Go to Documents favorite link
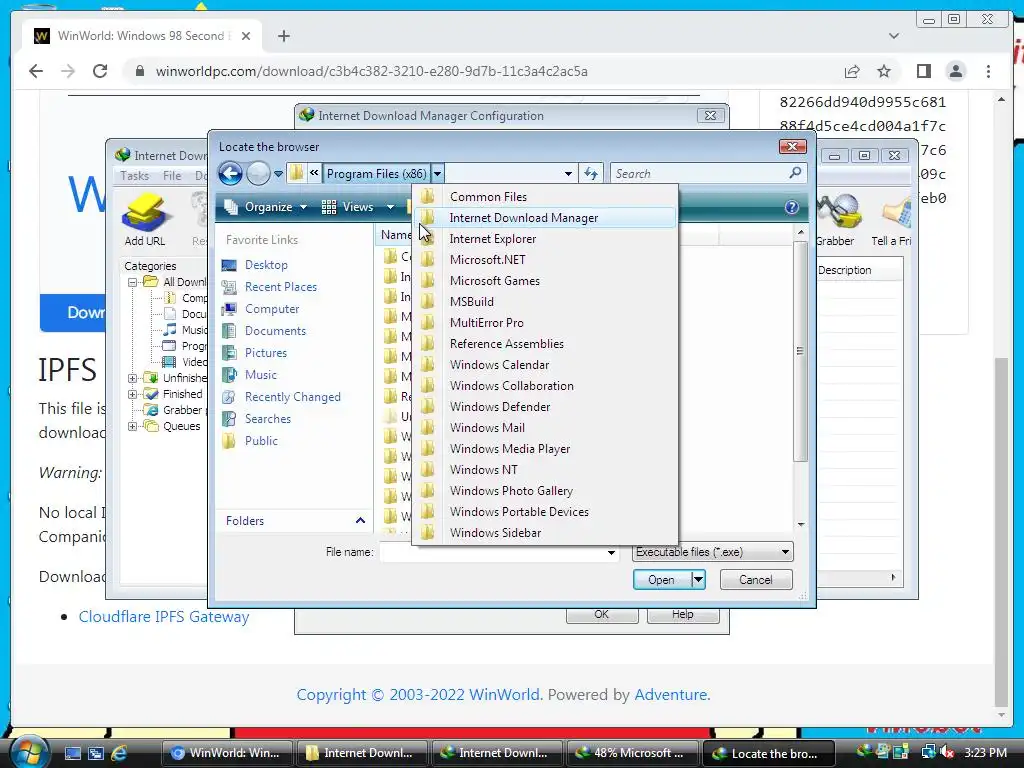This screenshot has height=768, width=1024. (275, 330)
